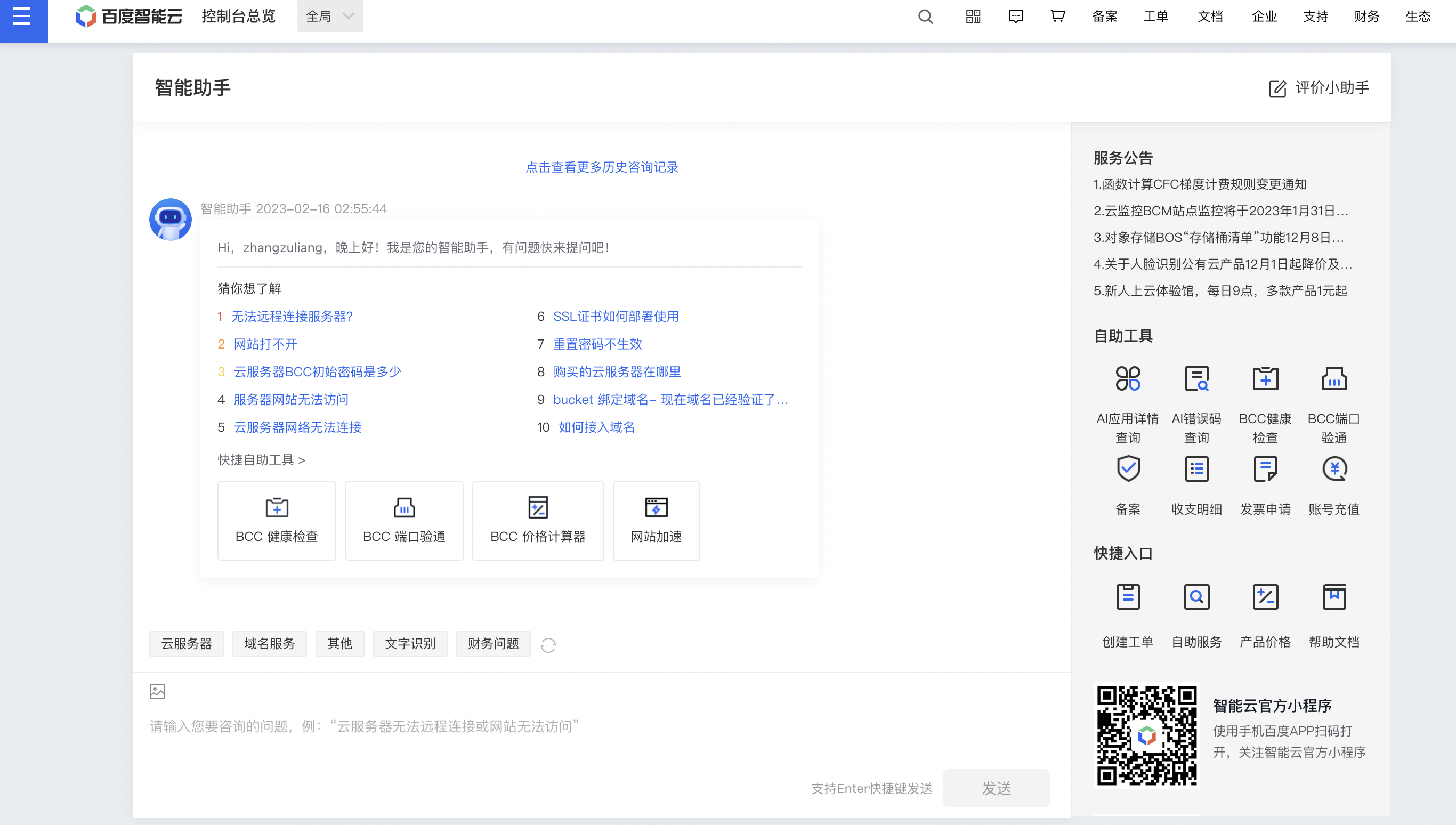Screen dimensions: 1456x825
Task: Open notice 关于人脸识别公有云产品降价
Action: 1223,264
